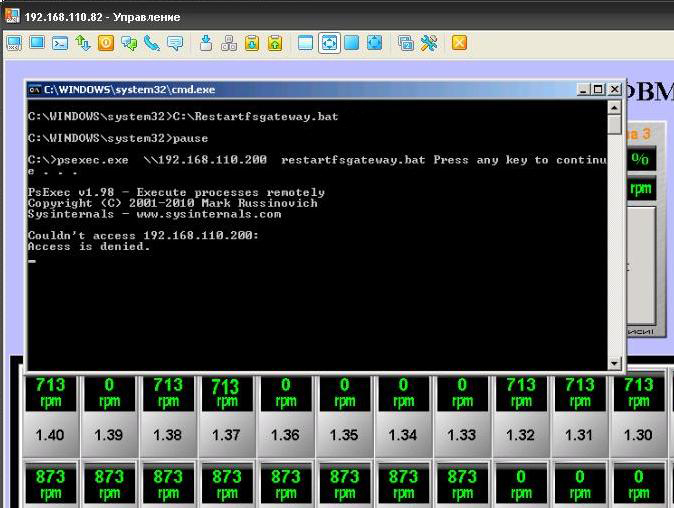674x508 pixels.
Task: Start voice chat with the phone icon
Action: point(152,43)
